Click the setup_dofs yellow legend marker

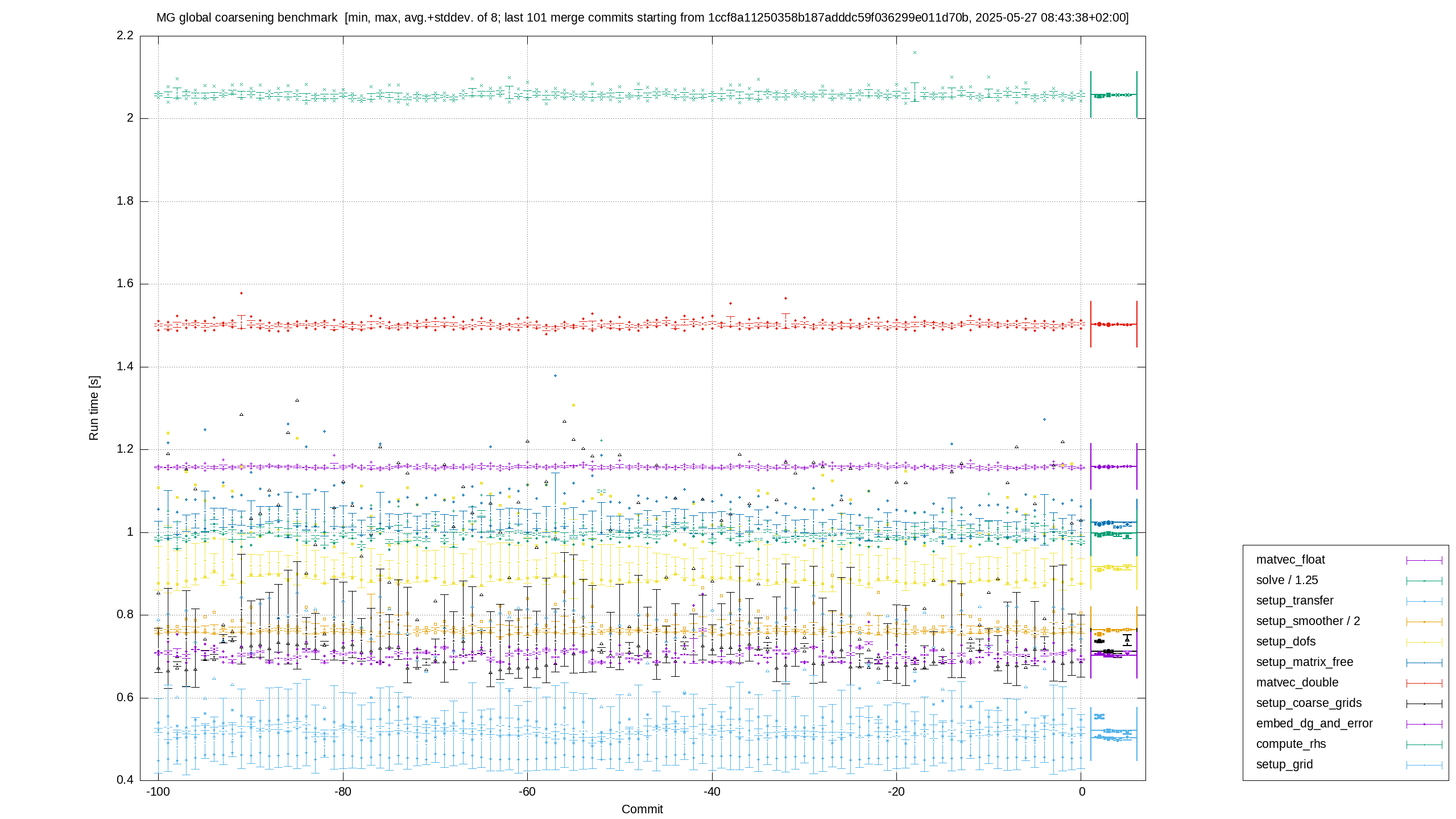1424,642
